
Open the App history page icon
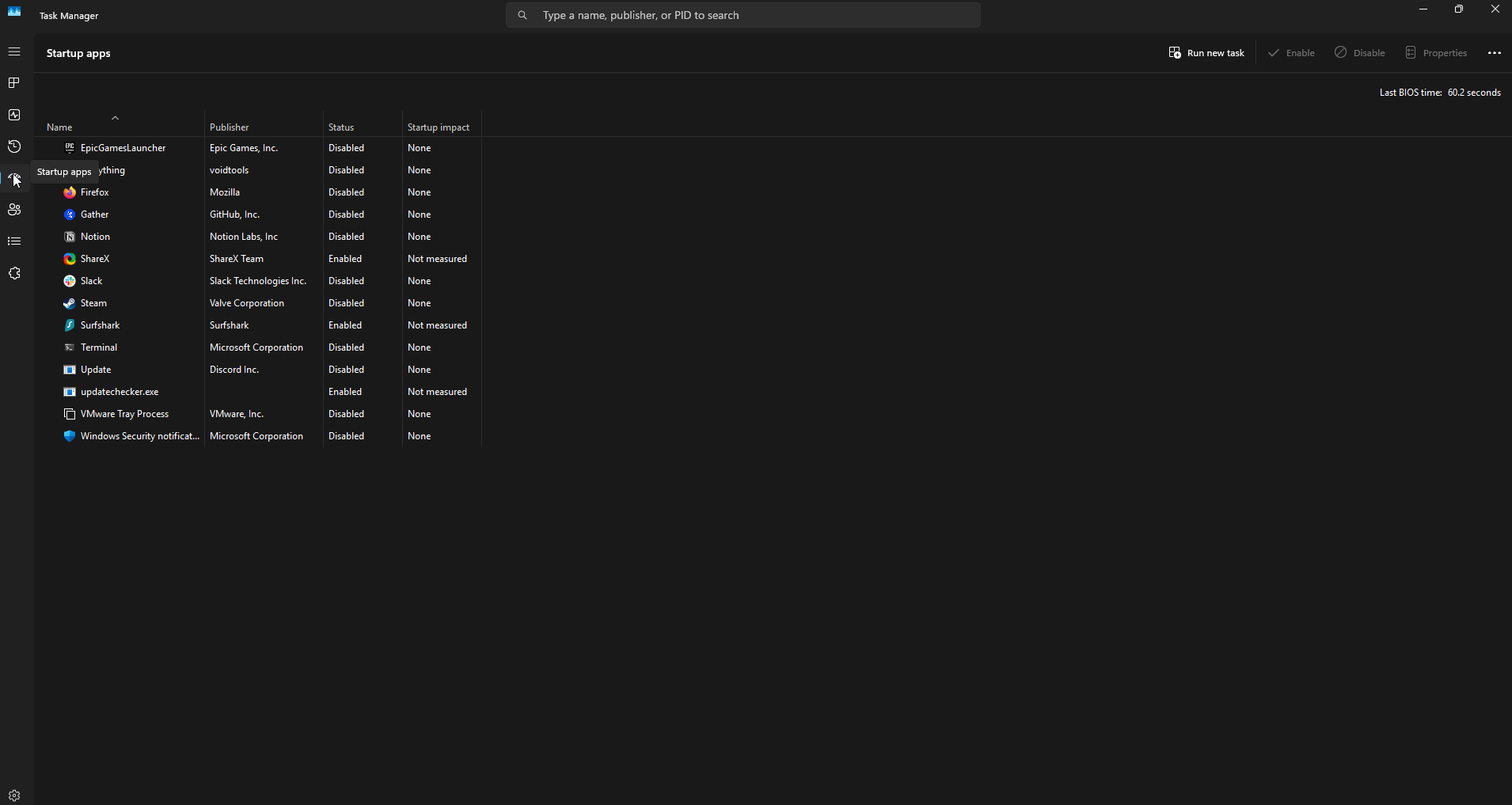pyautogui.click(x=14, y=146)
